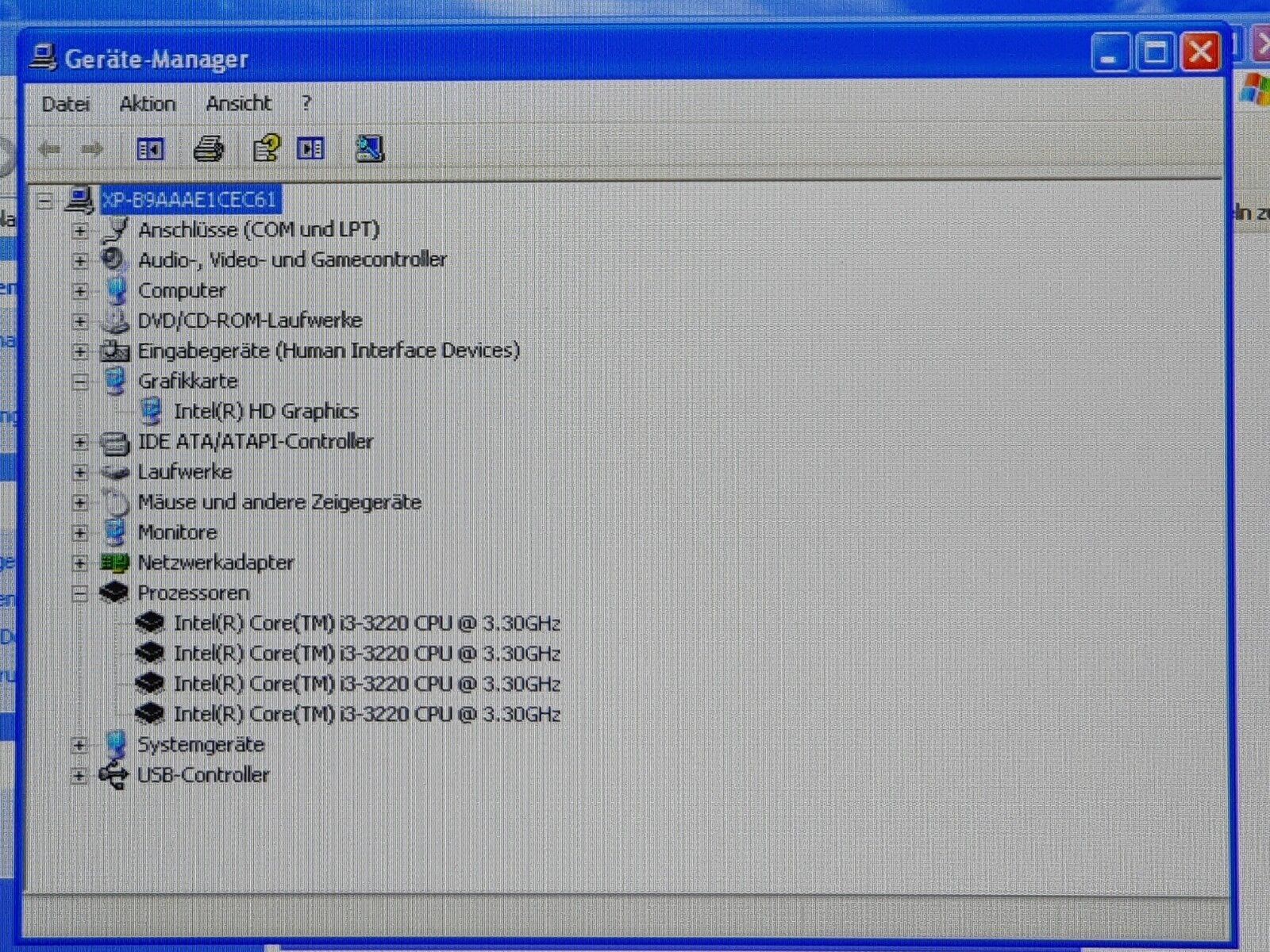Click the Properties toolbar icon with question mark

(x=266, y=148)
